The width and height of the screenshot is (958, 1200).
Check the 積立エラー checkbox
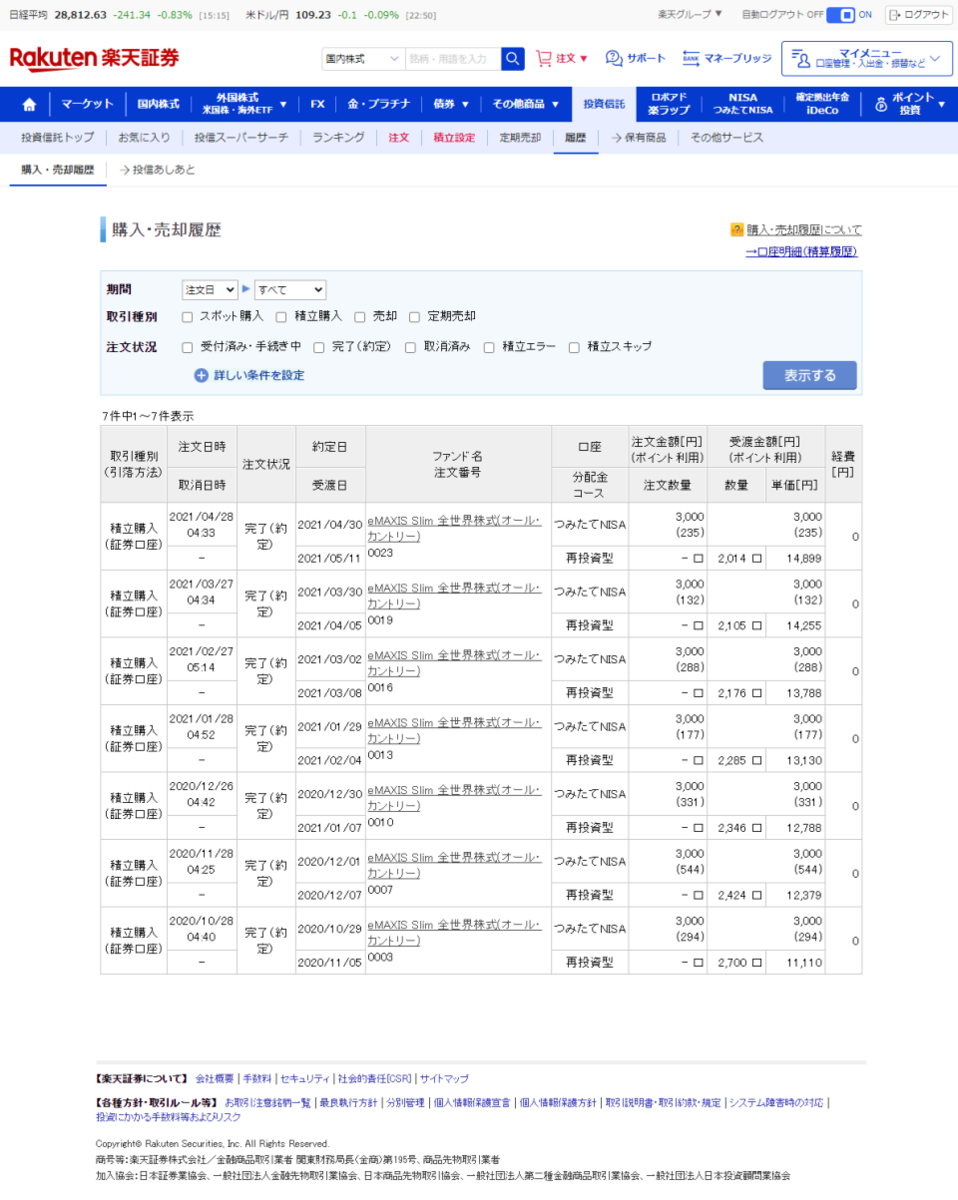[x=489, y=348]
